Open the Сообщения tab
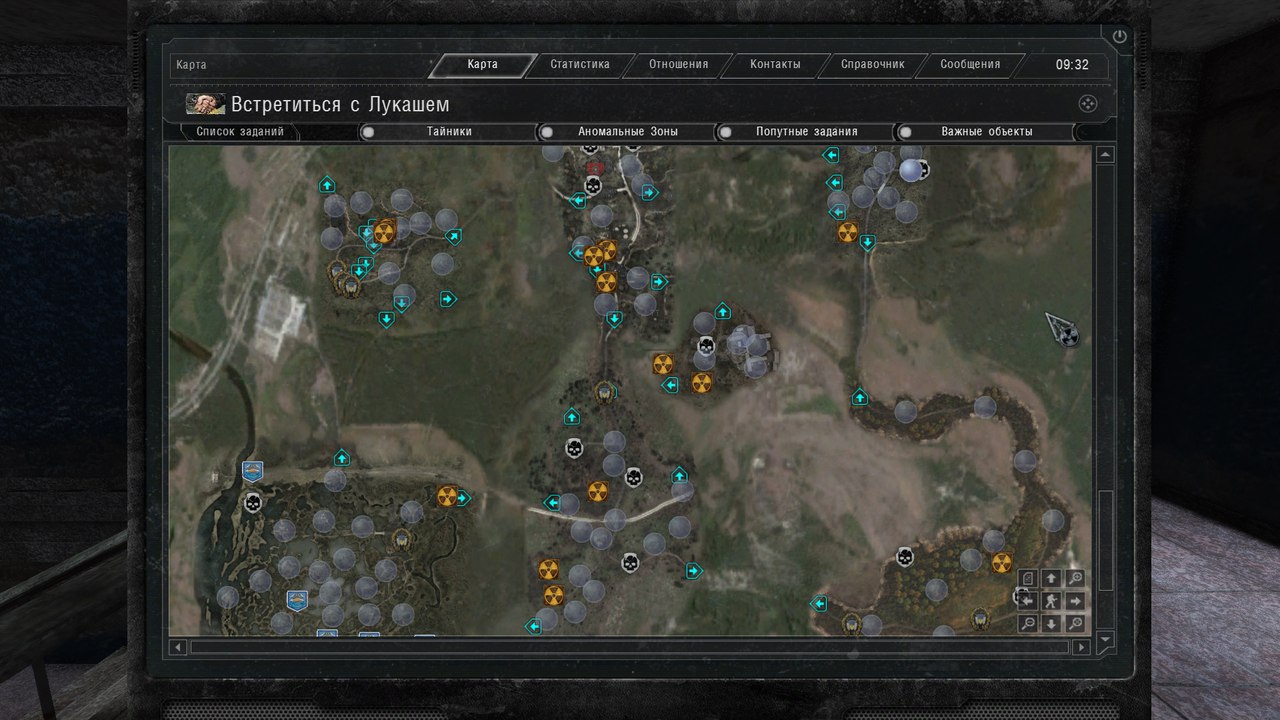This screenshot has width=1280, height=720. (970, 65)
